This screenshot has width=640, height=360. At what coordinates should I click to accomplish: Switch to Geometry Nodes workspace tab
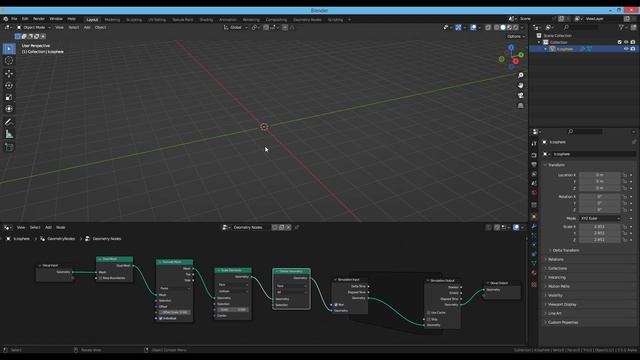(307, 20)
